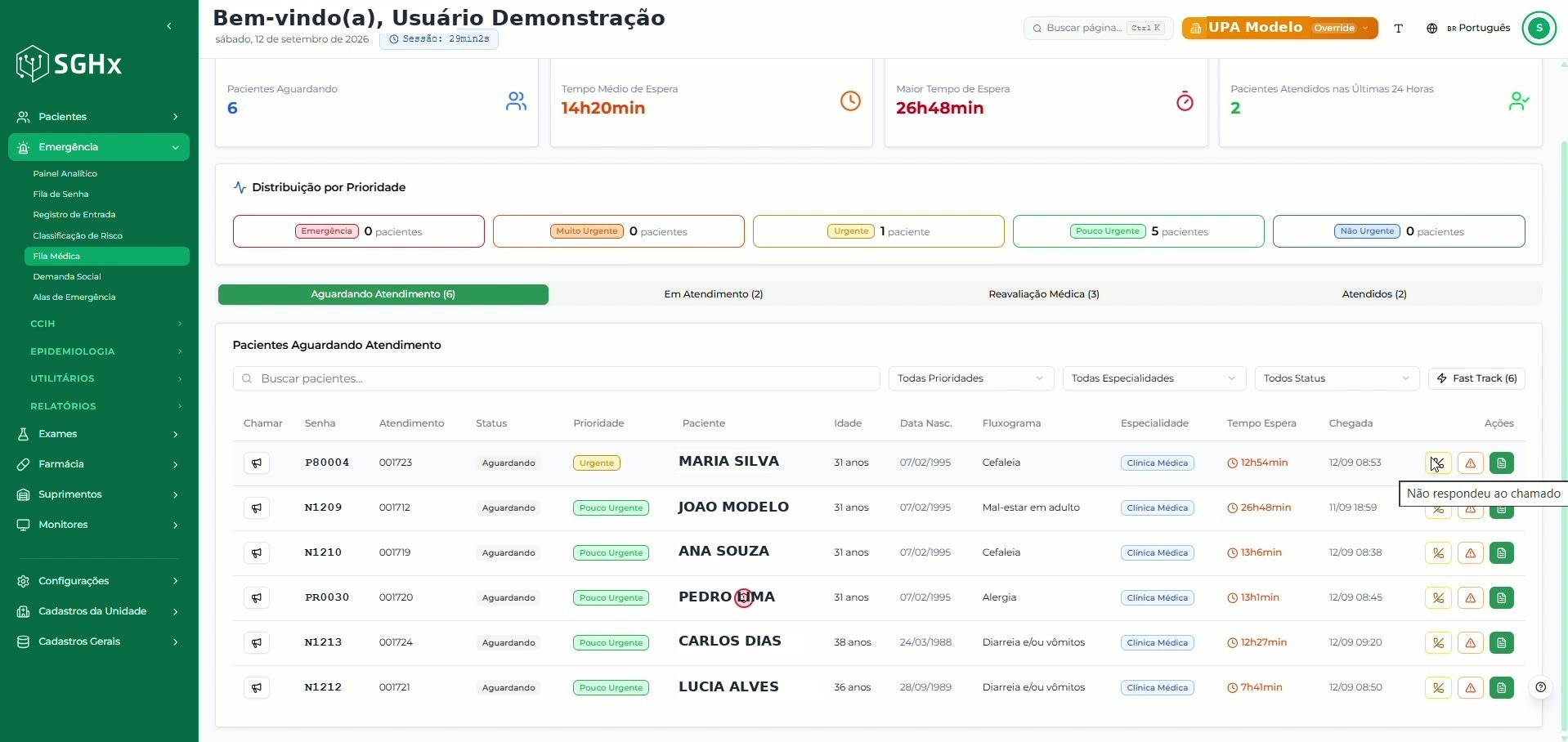Call patient JOAO MODELO with megaphone icon
Image resolution: width=1568 pixels, height=742 pixels.
click(x=257, y=508)
